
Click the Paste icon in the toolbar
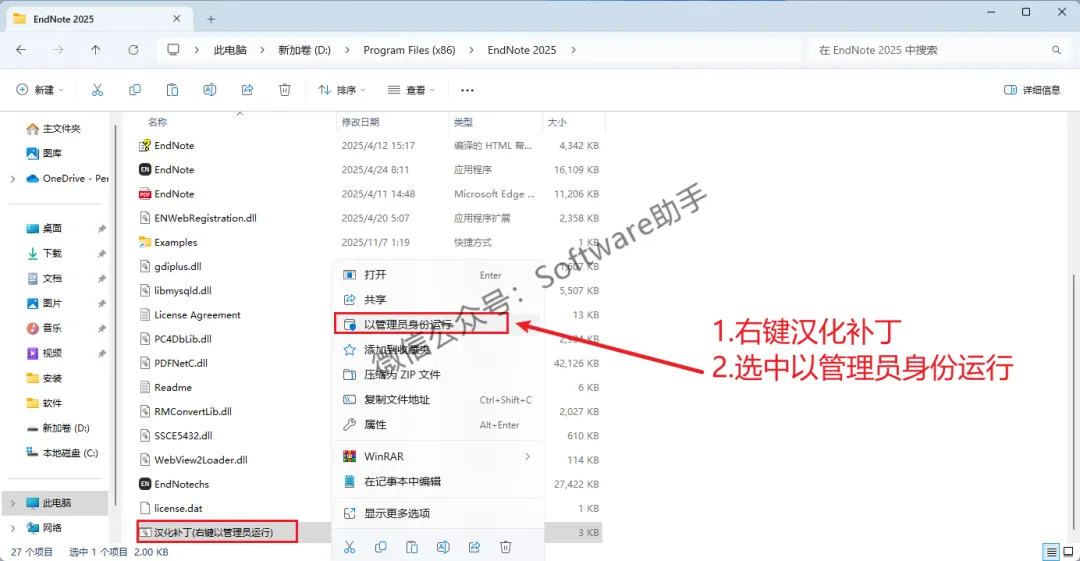172,90
